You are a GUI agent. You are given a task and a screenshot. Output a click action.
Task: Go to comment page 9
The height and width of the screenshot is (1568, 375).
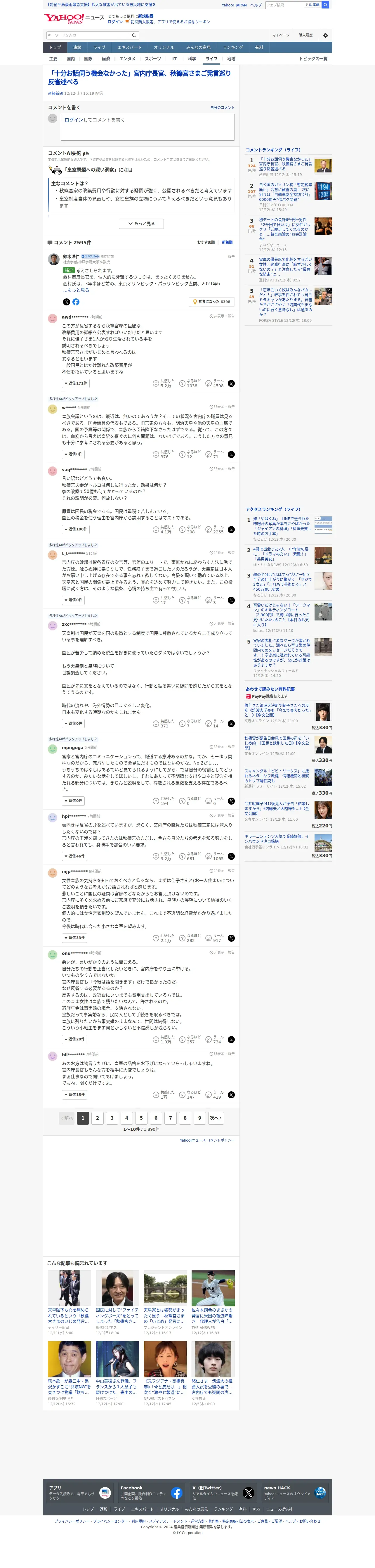(199, 1118)
